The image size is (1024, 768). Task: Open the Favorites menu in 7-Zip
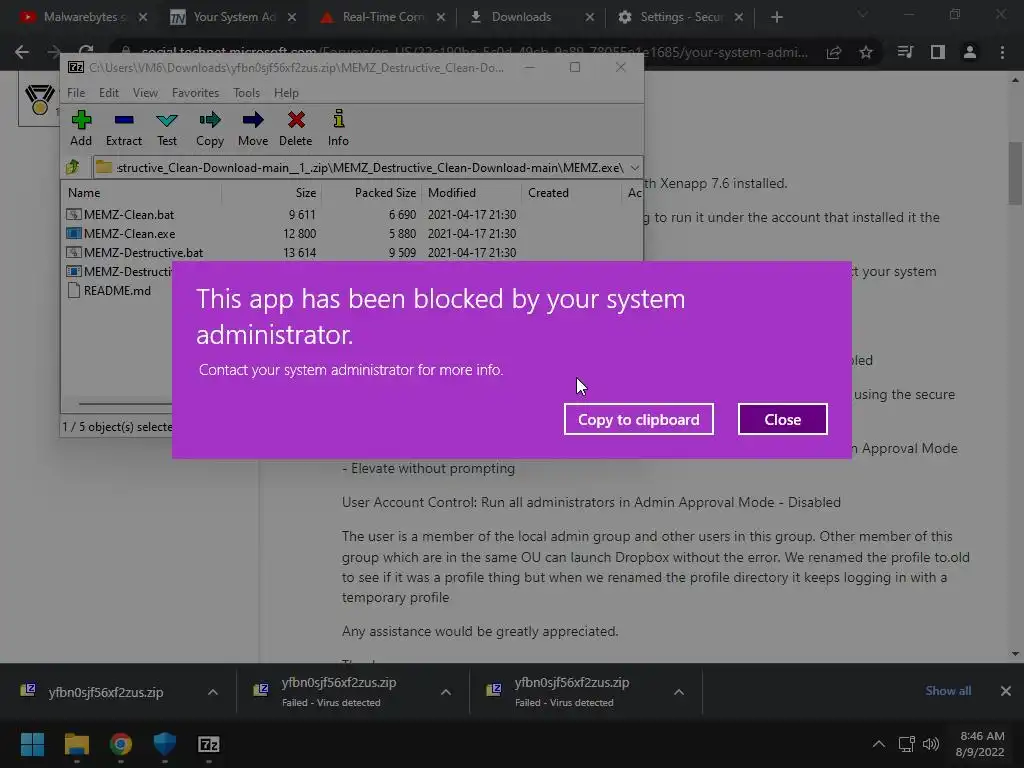[195, 93]
